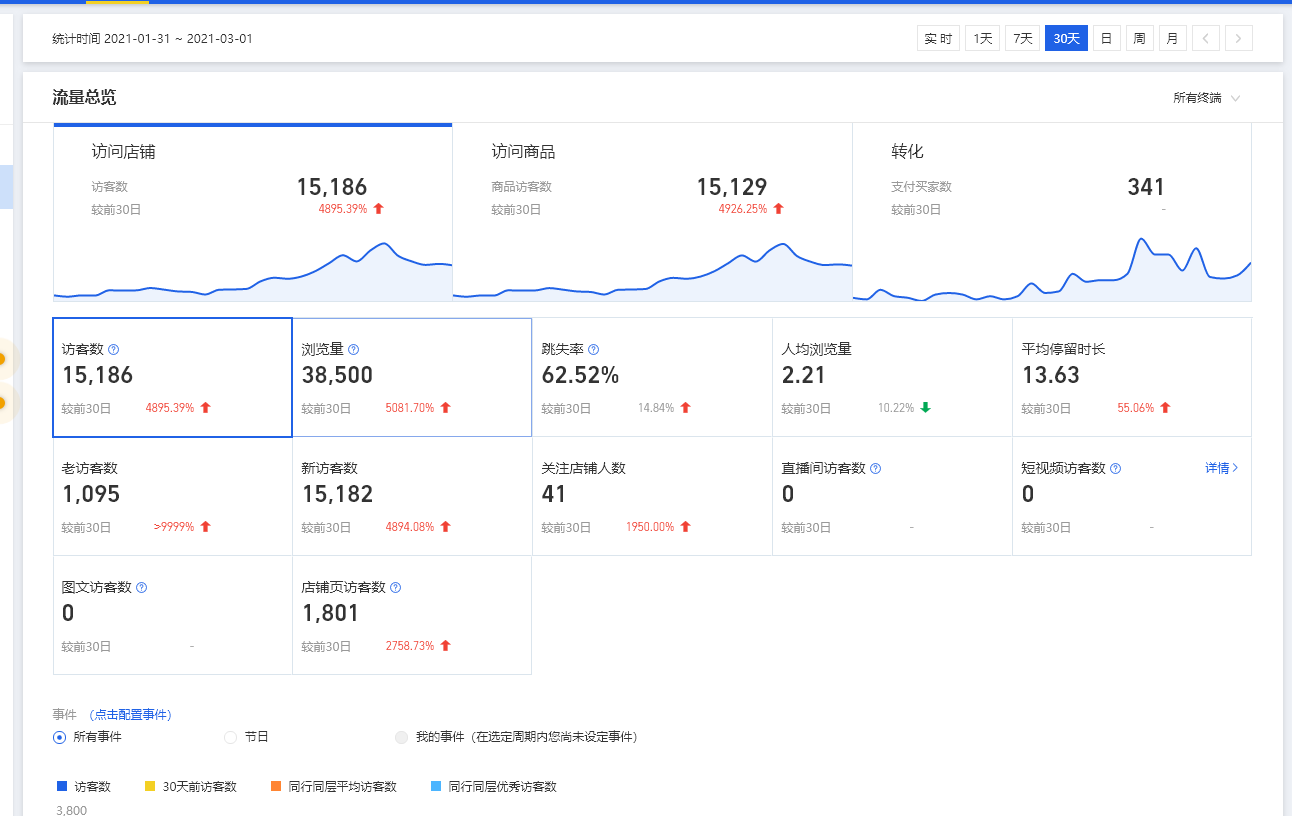Select the 转化 overview card
This screenshot has width=1292, height=816.
[x=1052, y=212]
